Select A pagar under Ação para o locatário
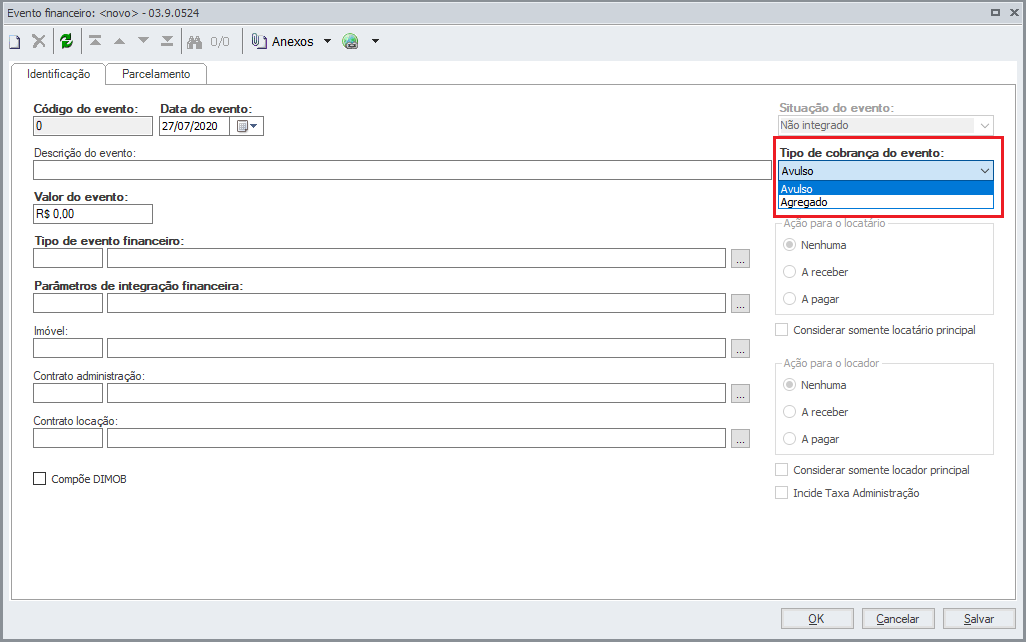The height and width of the screenshot is (642, 1026). tap(790, 299)
